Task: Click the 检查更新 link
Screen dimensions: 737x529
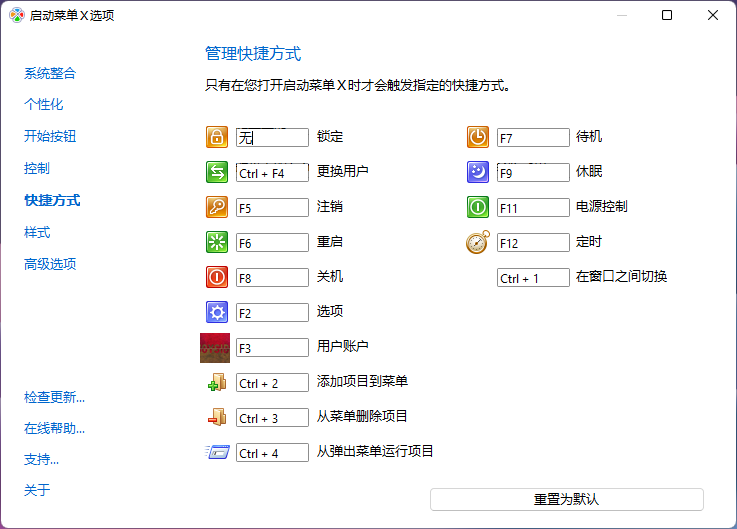Action: tap(54, 397)
